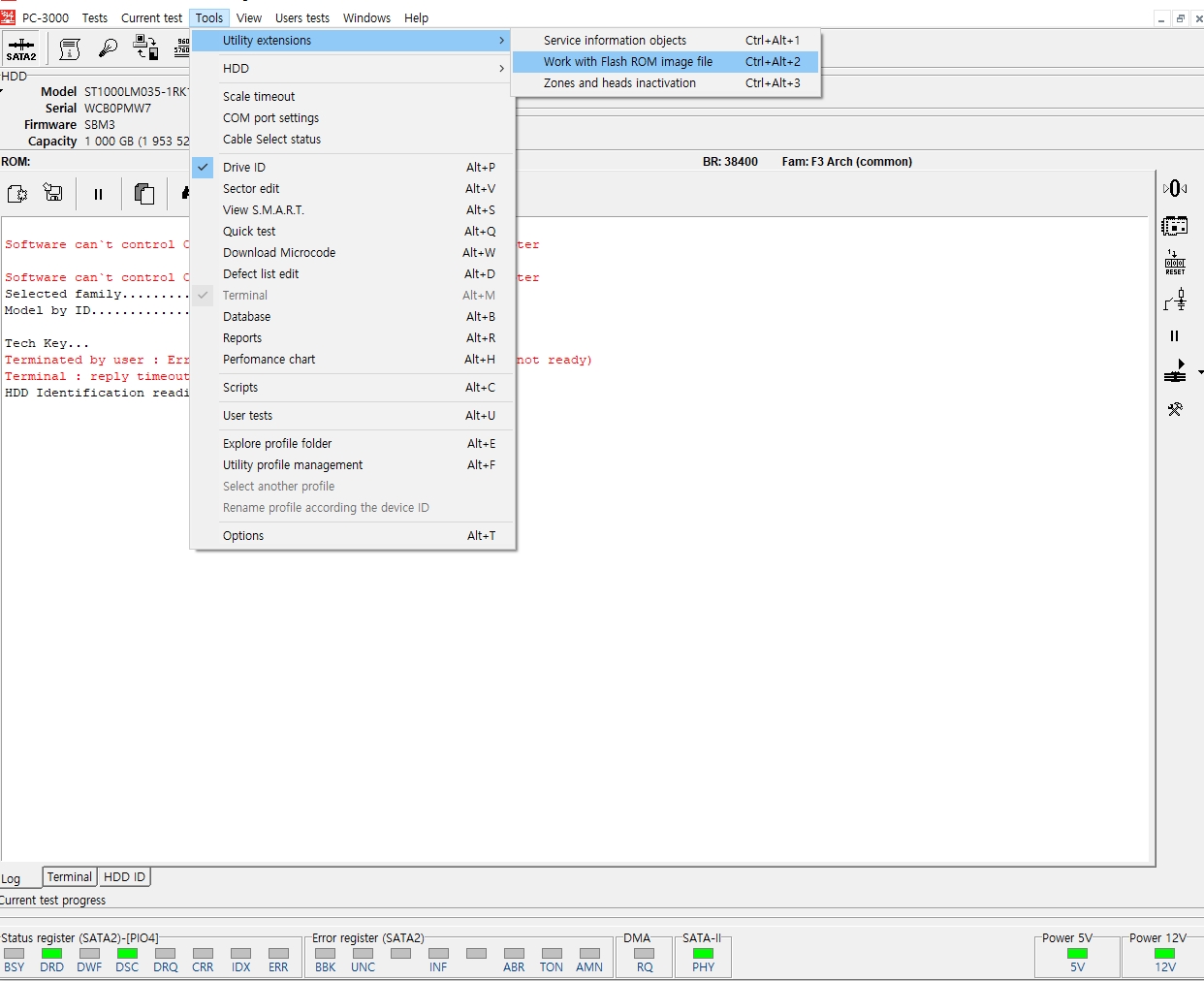Open Options from Tools menu
The height and width of the screenshot is (981, 1204).
pos(353,536)
